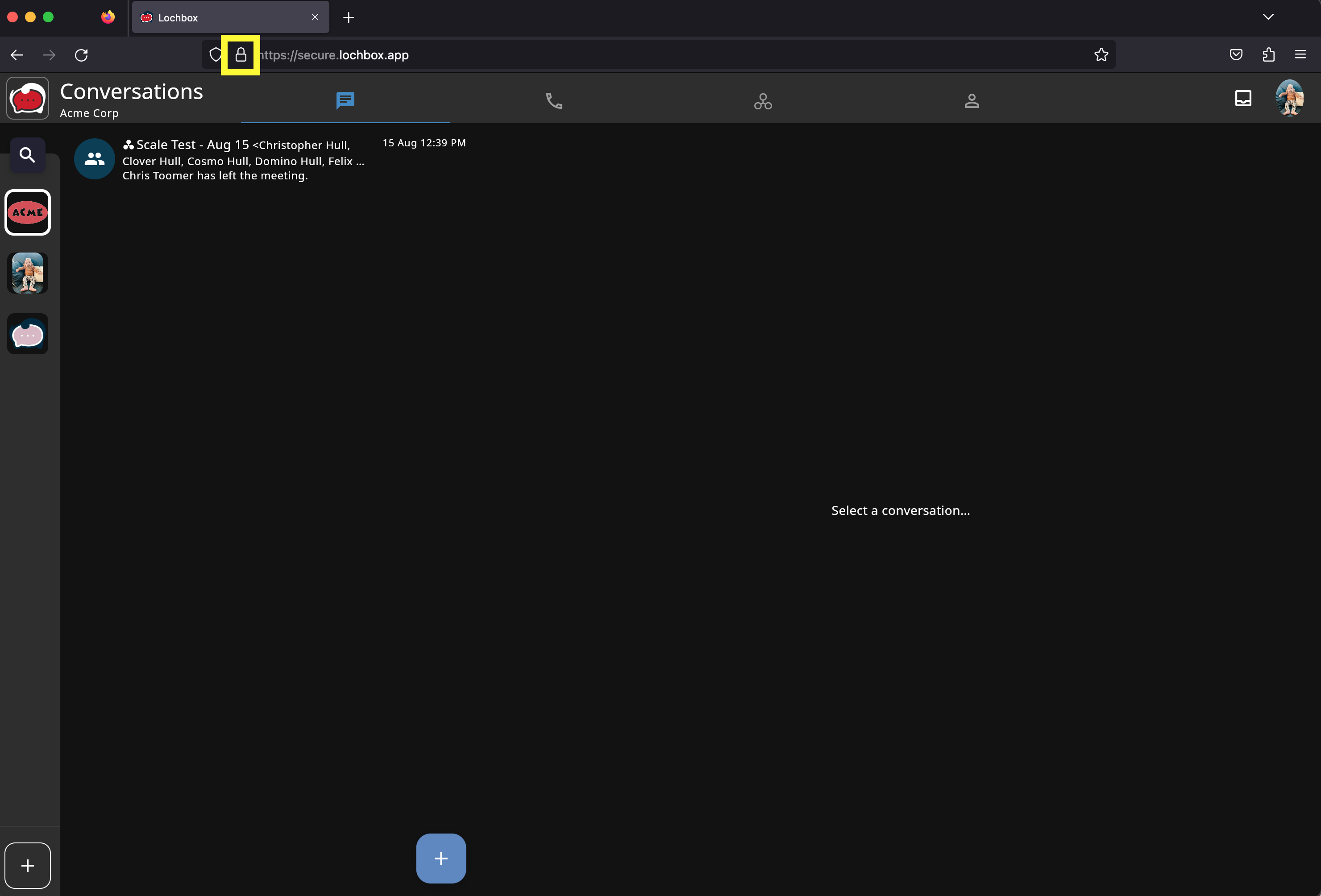Image resolution: width=1321 pixels, height=896 pixels.
Task: Click the Lochbox logo in header
Action: (x=27, y=99)
